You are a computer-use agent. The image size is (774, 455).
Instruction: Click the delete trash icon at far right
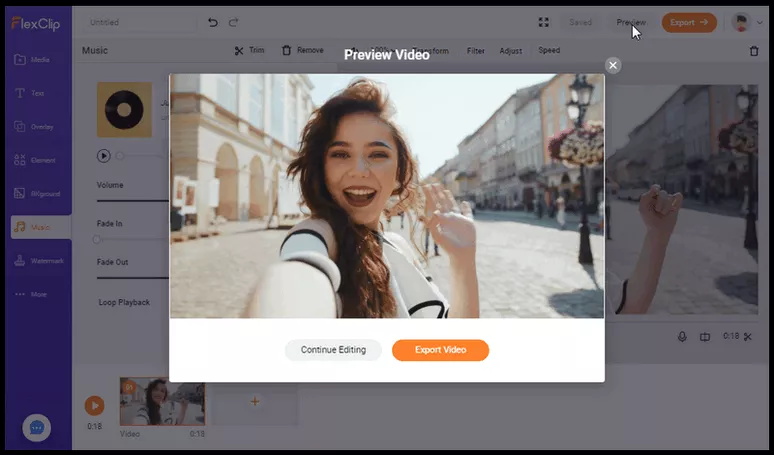tap(754, 51)
